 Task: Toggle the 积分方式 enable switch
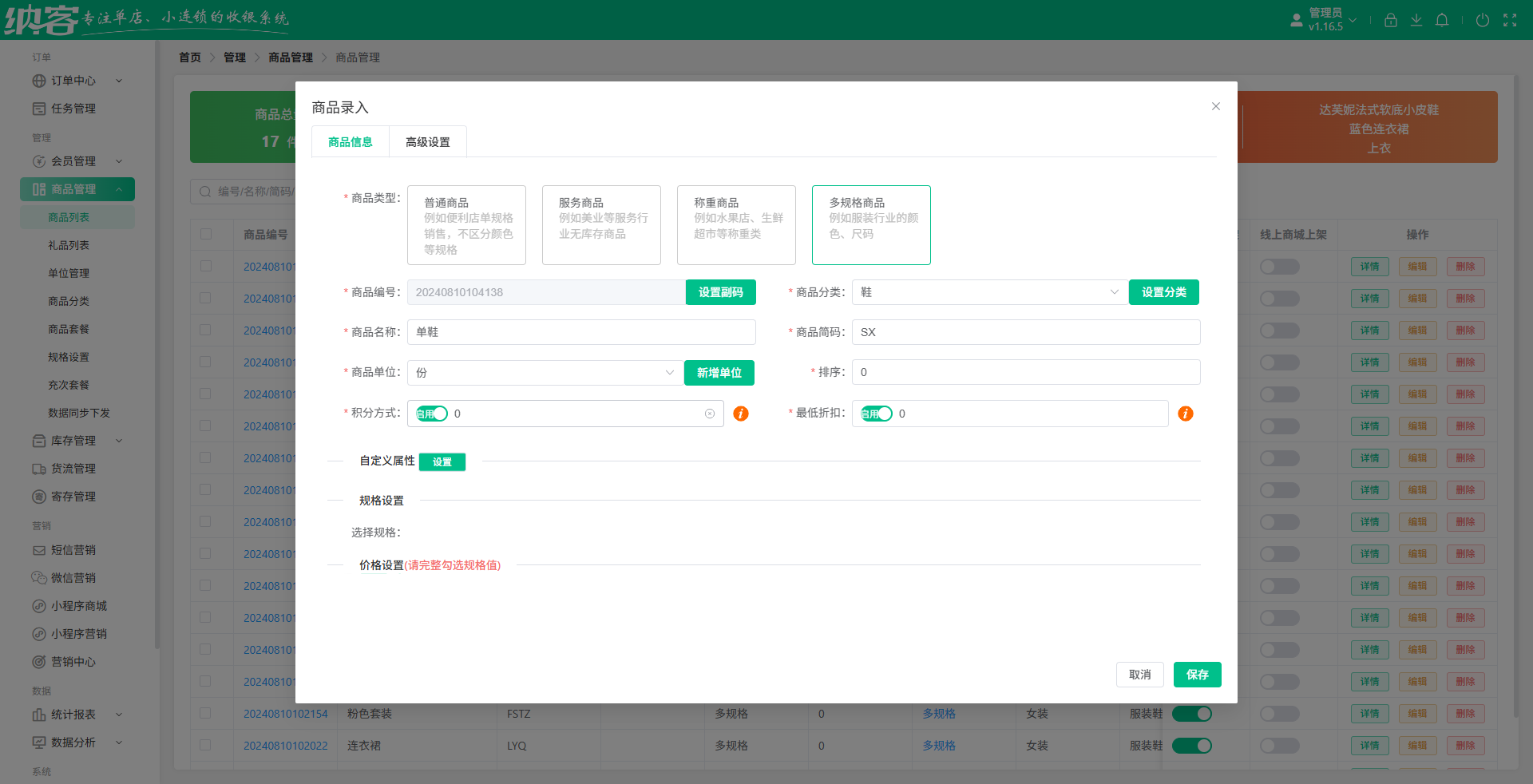[x=432, y=414]
